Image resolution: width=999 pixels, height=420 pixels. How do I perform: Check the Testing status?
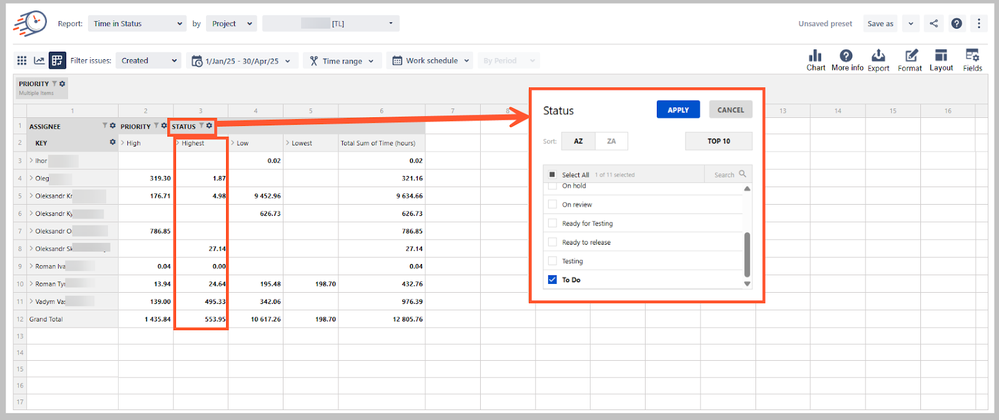(552, 261)
